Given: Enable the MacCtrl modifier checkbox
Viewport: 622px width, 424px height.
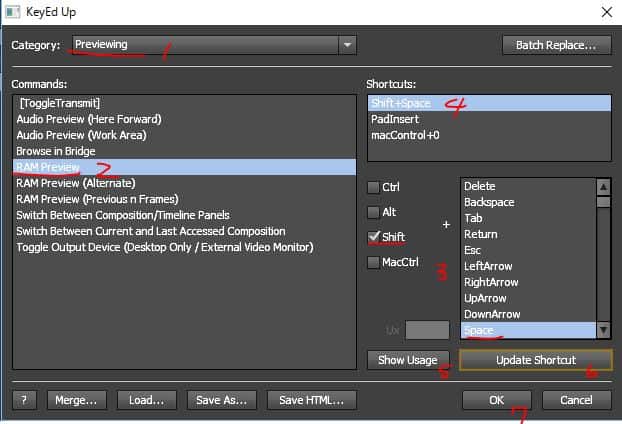Looking at the screenshot, I should [x=374, y=262].
